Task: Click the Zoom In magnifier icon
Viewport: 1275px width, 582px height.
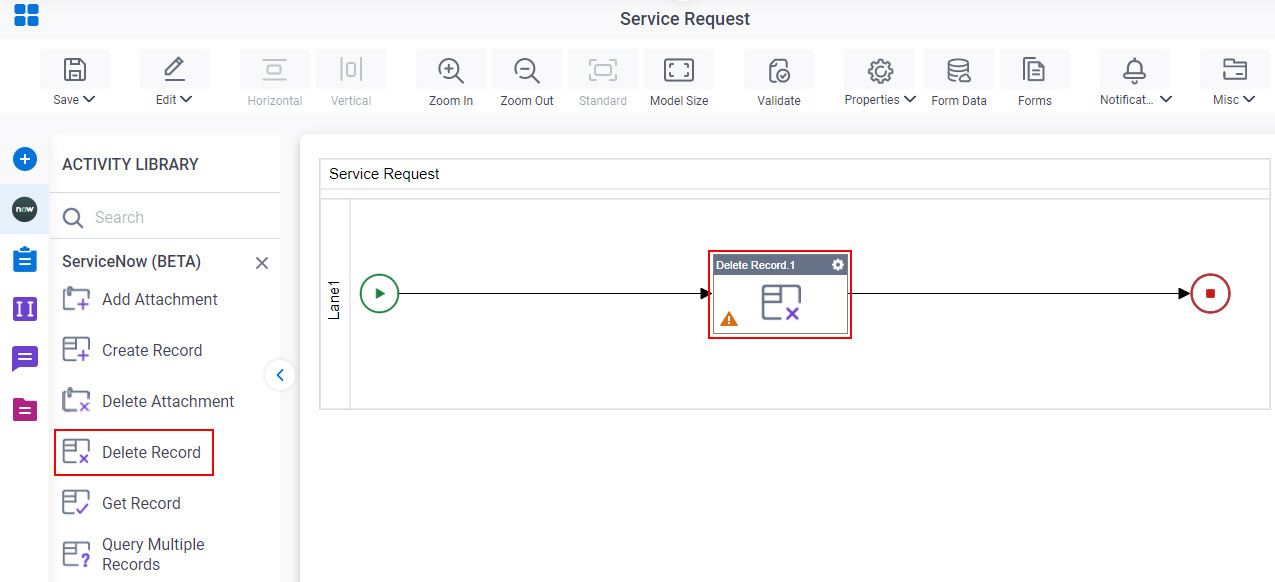Action: (x=451, y=70)
